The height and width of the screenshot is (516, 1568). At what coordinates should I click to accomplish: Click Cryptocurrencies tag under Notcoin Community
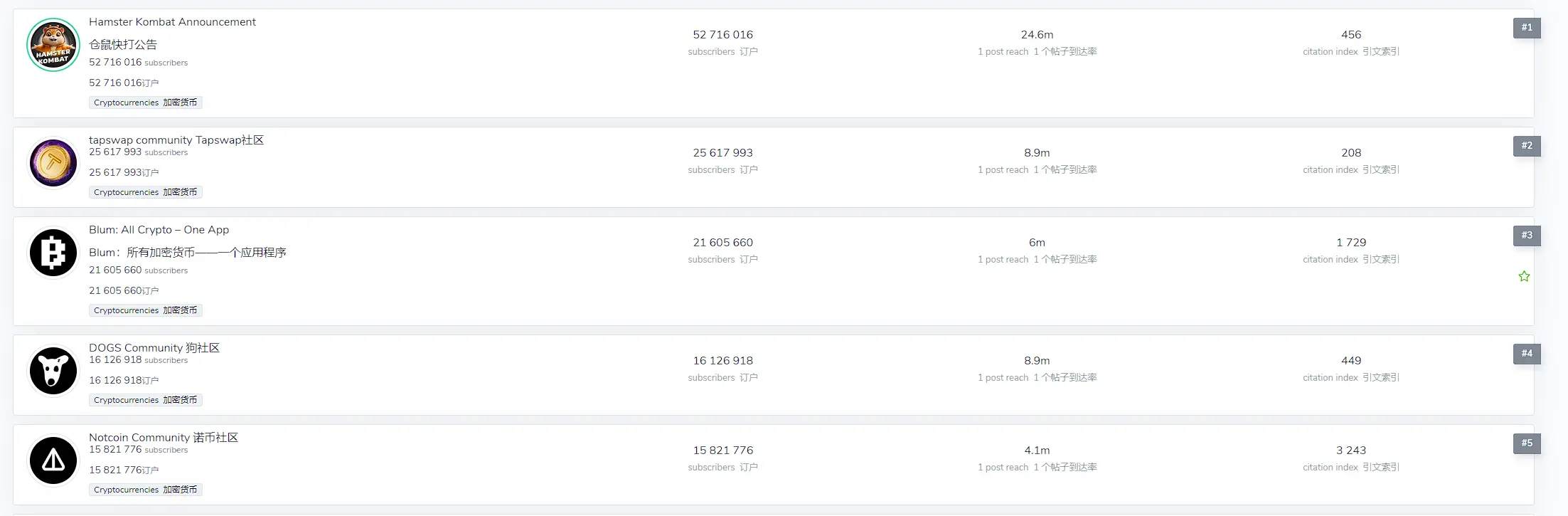pos(145,490)
